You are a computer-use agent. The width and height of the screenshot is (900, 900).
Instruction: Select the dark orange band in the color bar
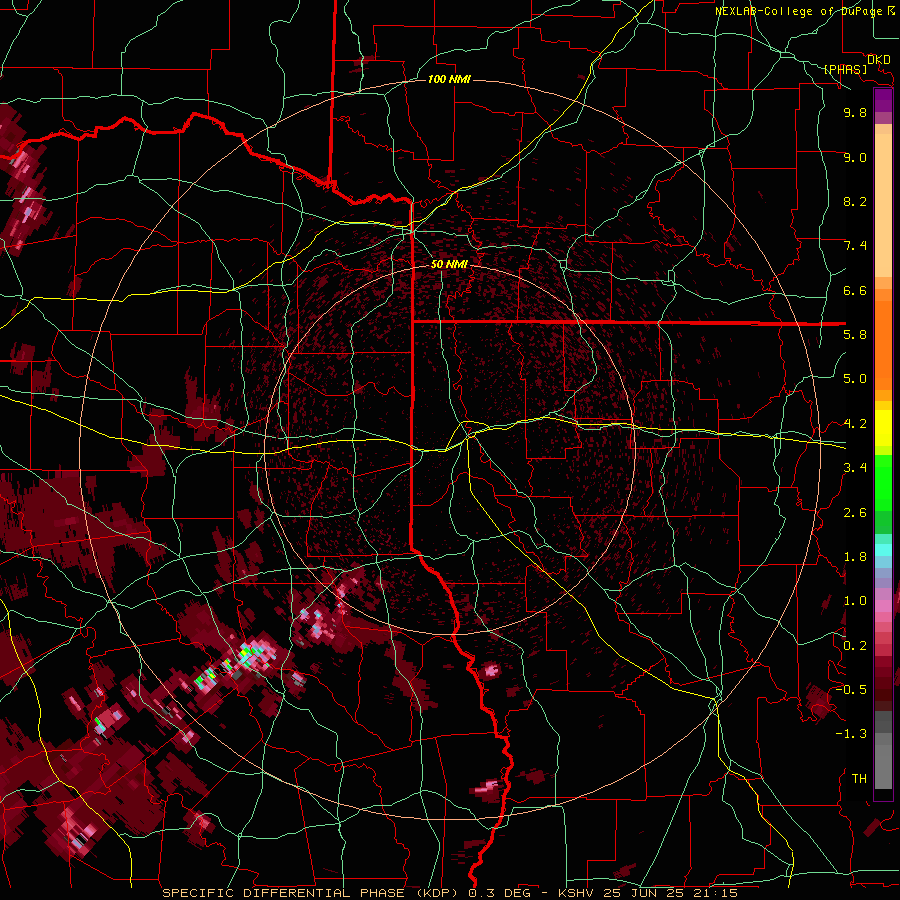pos(883,346)
